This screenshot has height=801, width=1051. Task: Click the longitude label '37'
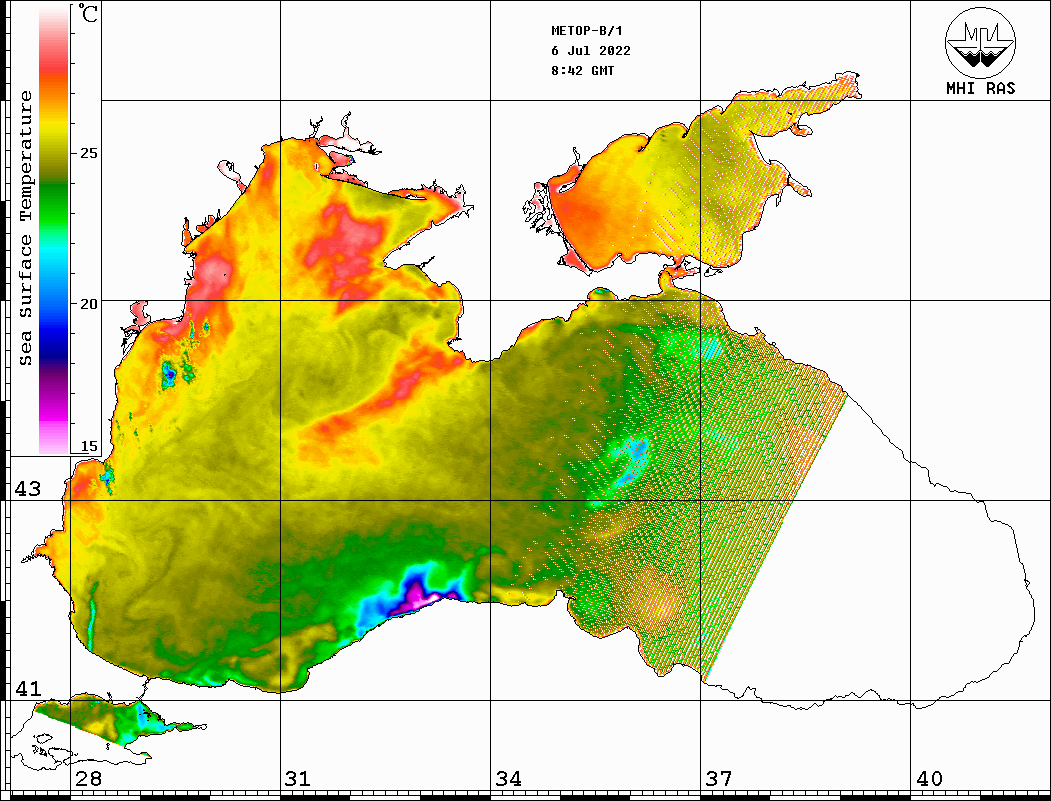coord(719,779)
